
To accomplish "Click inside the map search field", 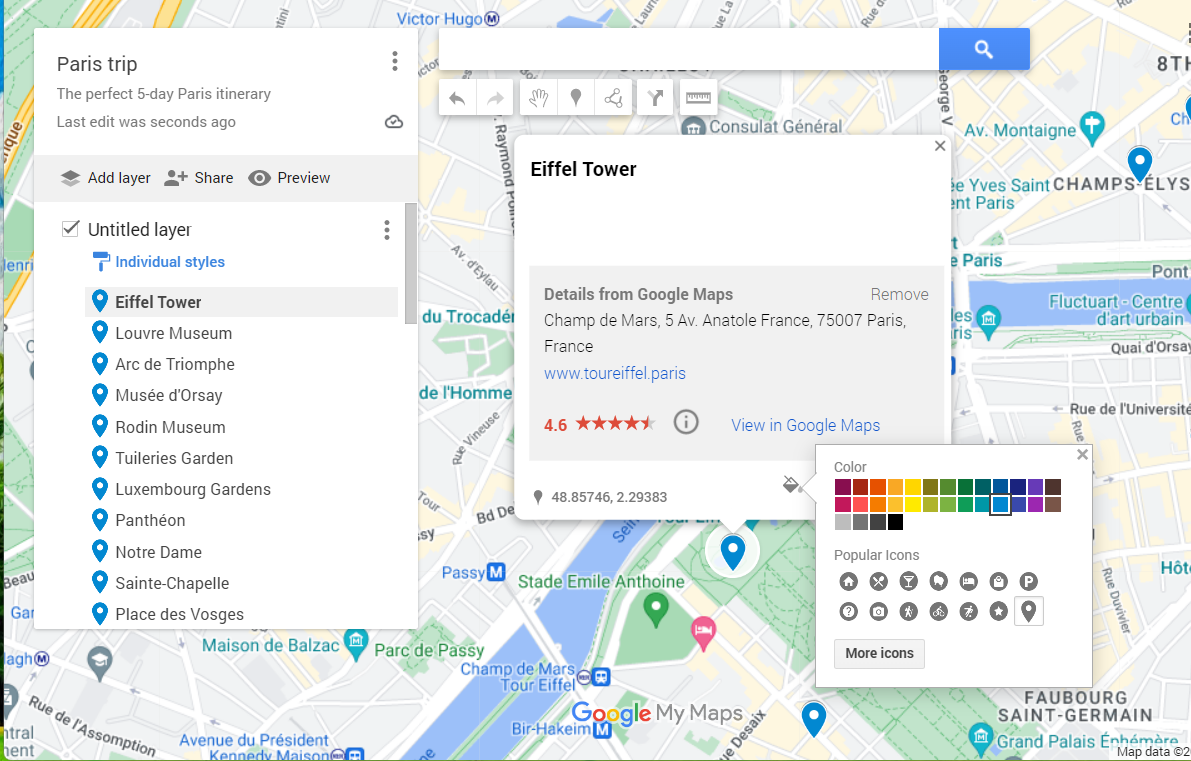I will coord(687,48).
